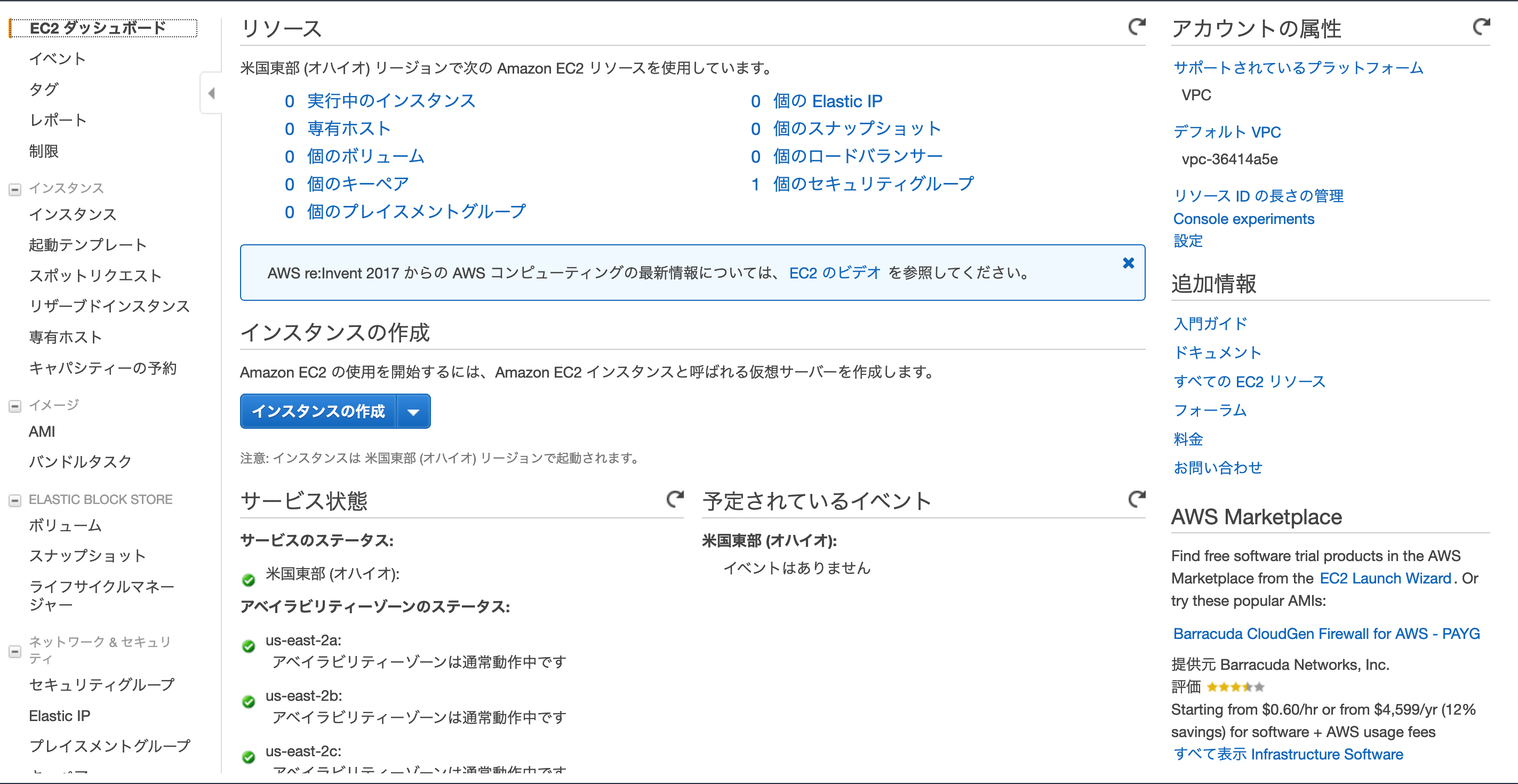
Task: Open 専有ホスト in the sidebar
Action: [66, 337]
